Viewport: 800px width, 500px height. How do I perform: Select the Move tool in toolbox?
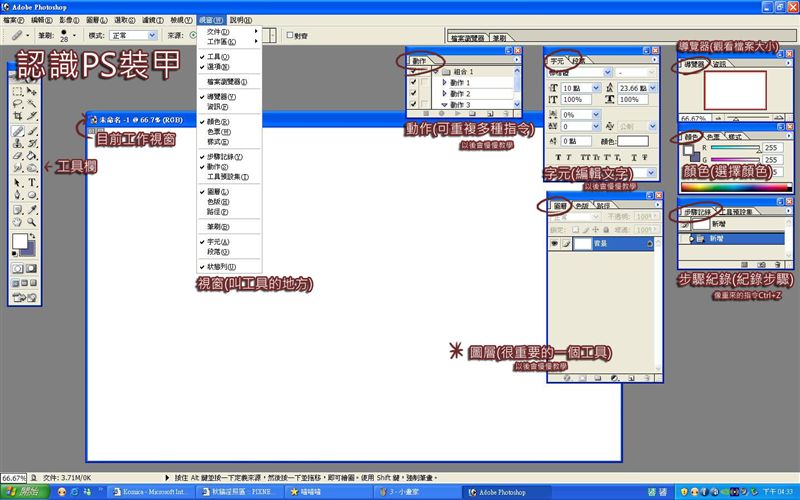pos(32,91)
